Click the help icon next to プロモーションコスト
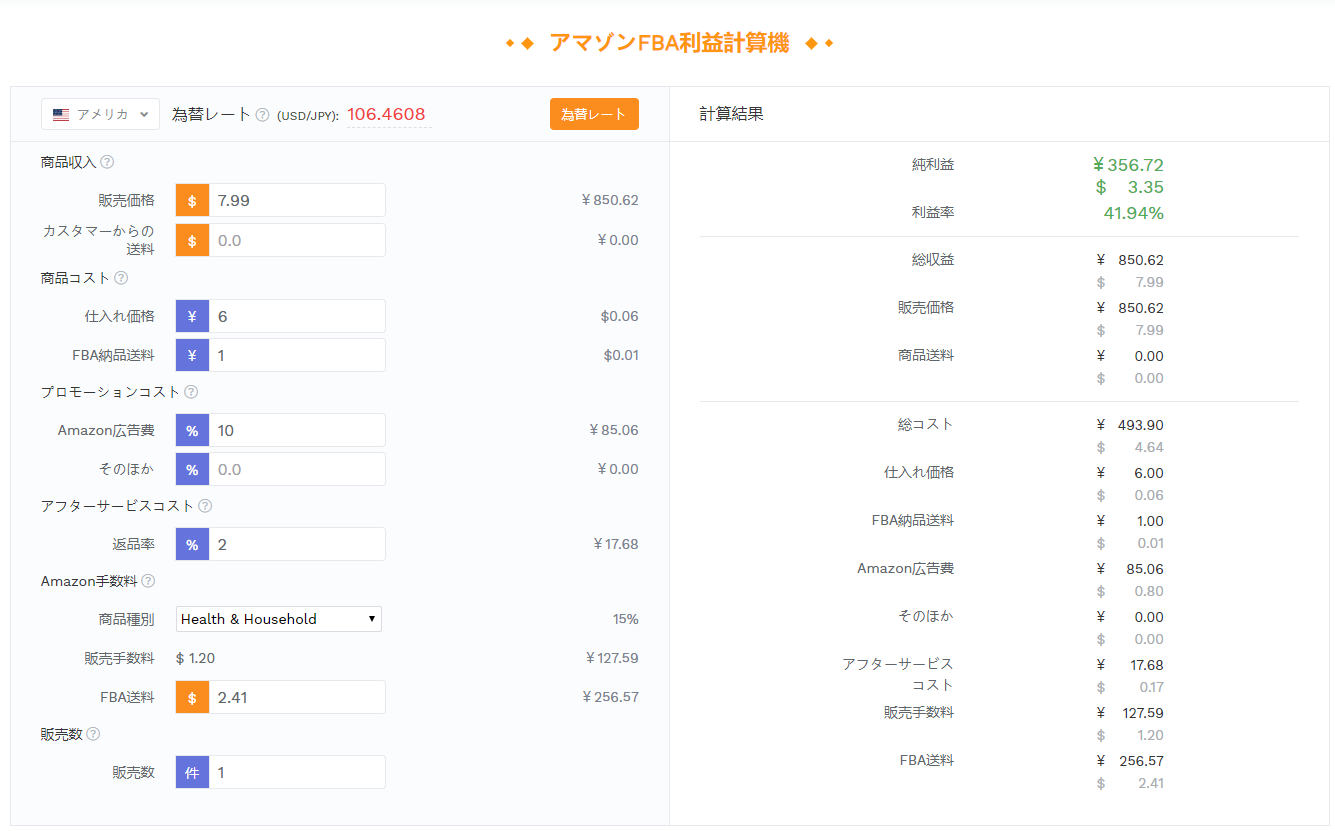Screen dimensions: 1335x831 tap(191, 392)
